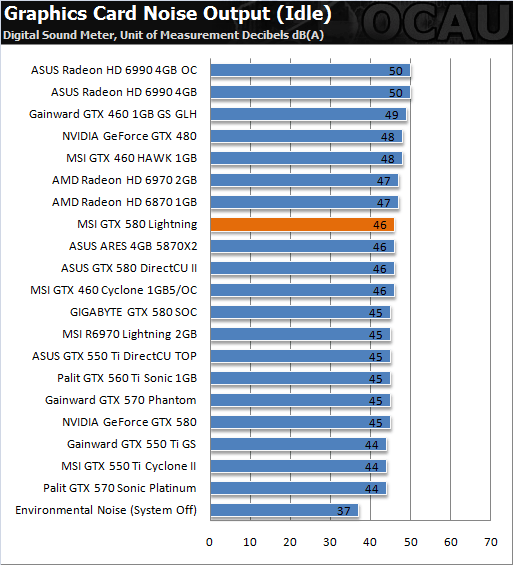Select the MSI R6970 Lightning 2GB label
This screenshot has width=514, height=566.
(130, 334)
